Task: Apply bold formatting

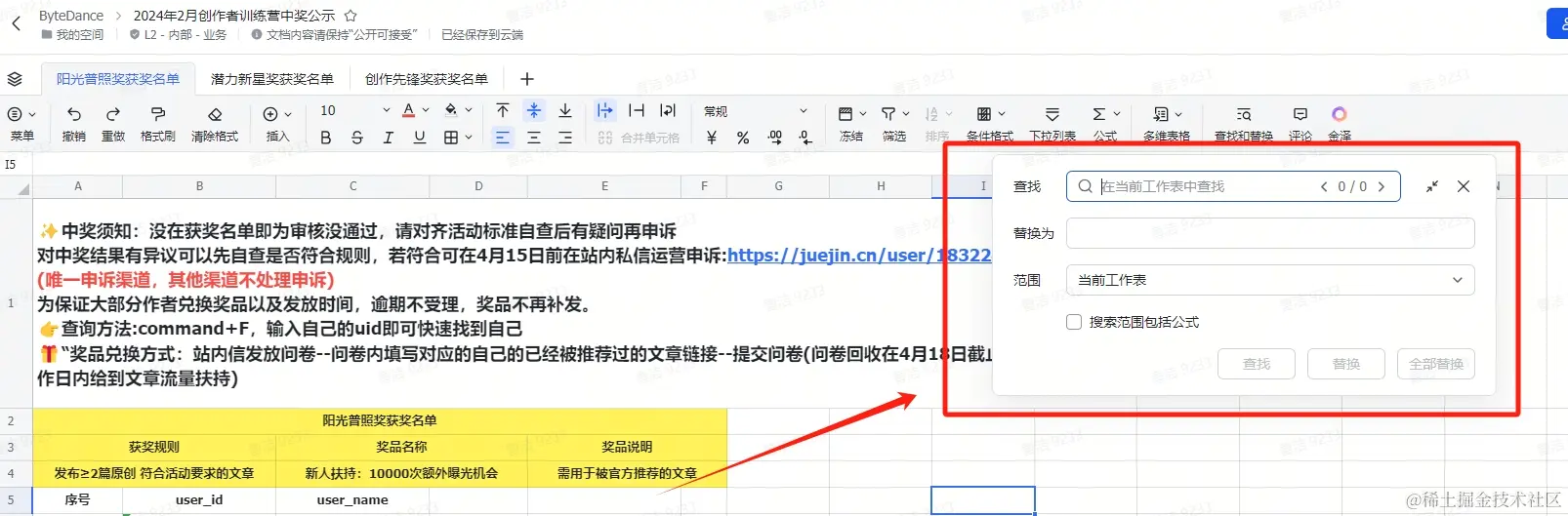Action: [326, 138]
